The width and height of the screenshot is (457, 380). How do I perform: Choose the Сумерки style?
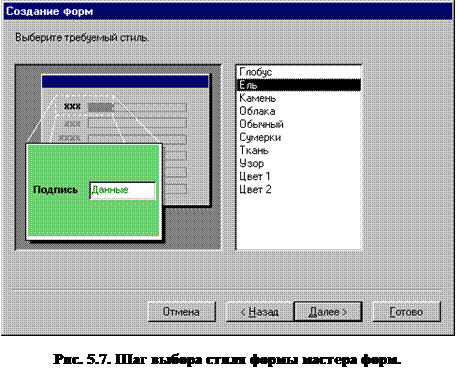[298, 137]
